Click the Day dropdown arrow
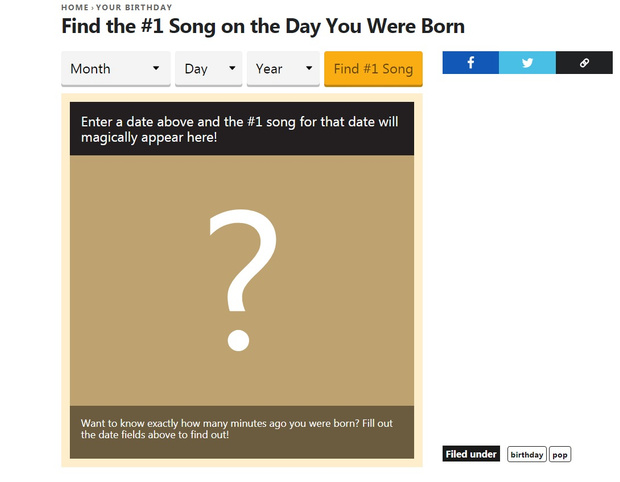This screenshot has width=620, height=482. click(232, 68)
